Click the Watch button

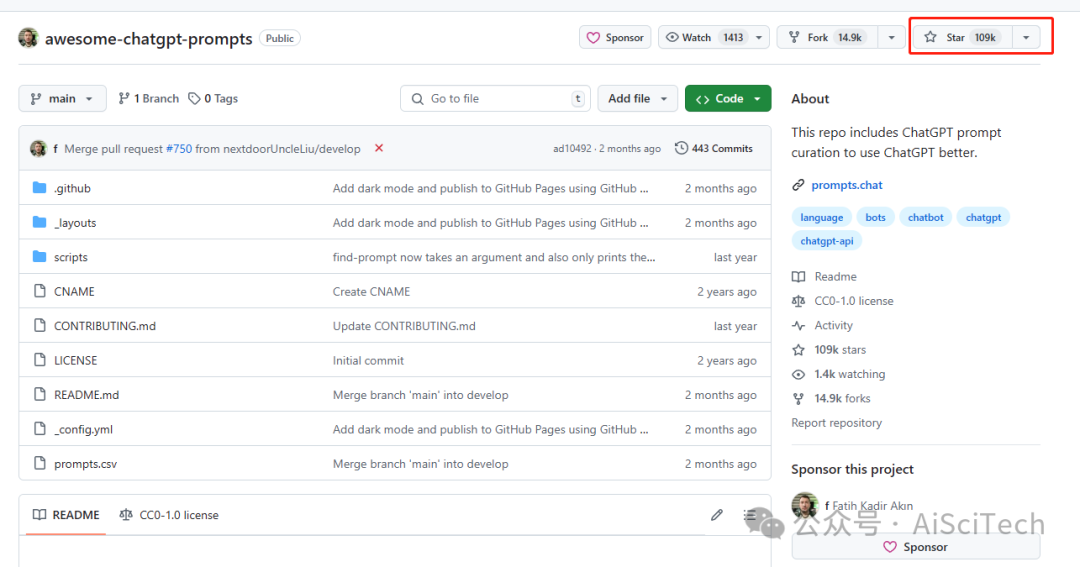coord(704,38)
